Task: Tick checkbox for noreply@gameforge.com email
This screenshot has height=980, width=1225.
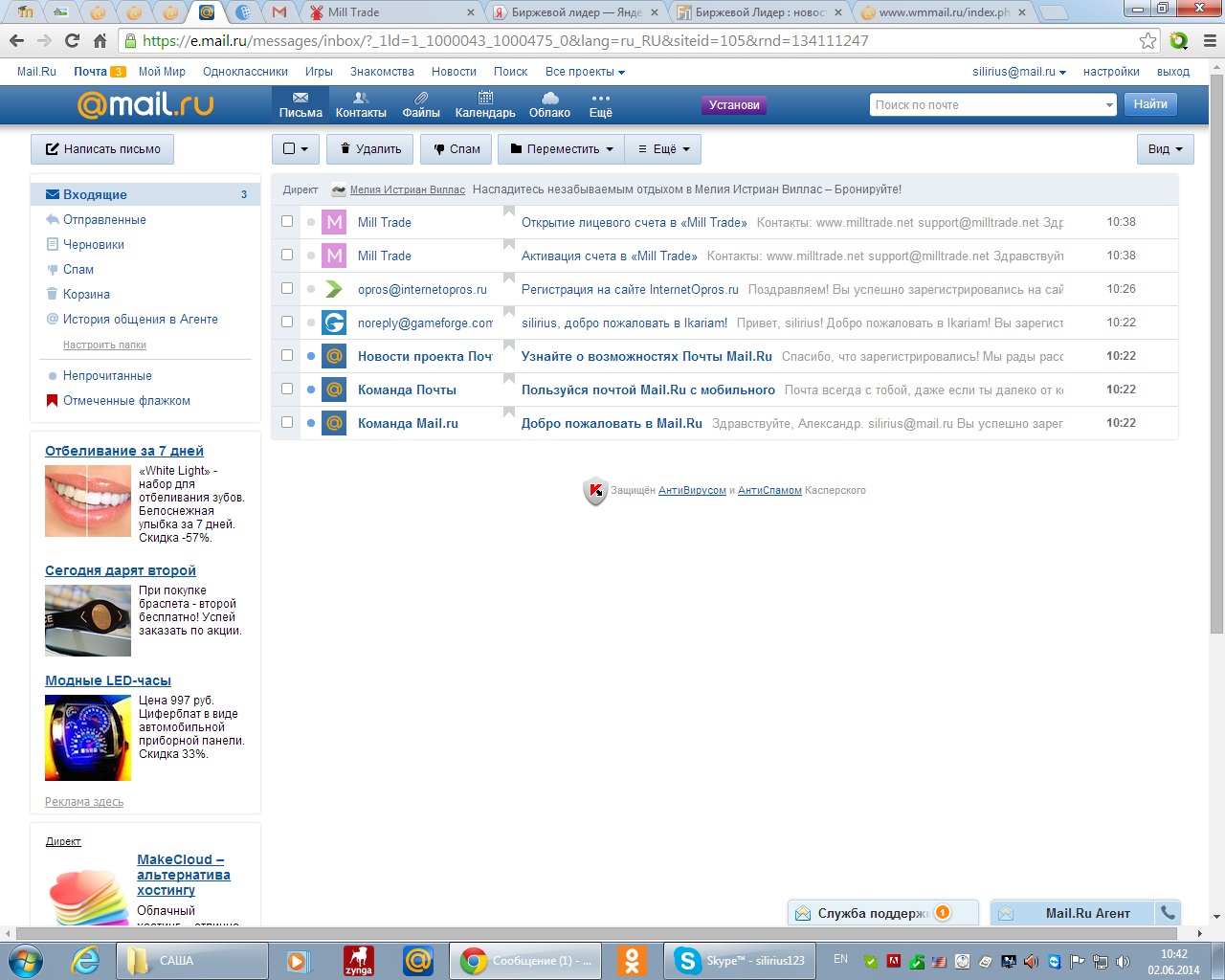Action: pyautogui.click(x=287, y=322)
